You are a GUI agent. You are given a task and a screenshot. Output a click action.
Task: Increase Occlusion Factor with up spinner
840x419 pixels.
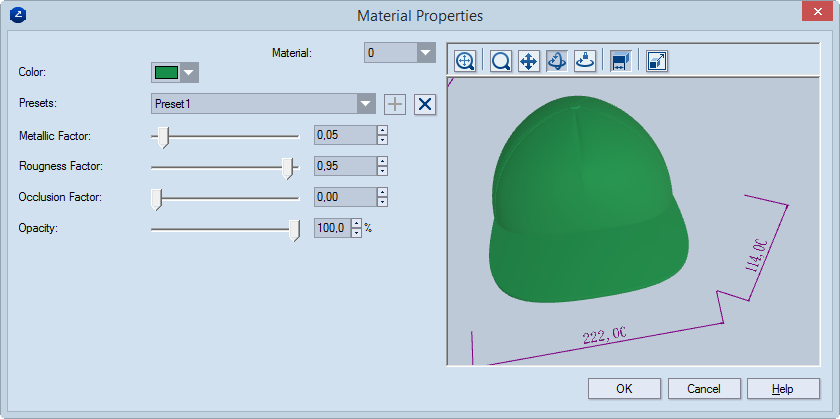tap(382, 192)
